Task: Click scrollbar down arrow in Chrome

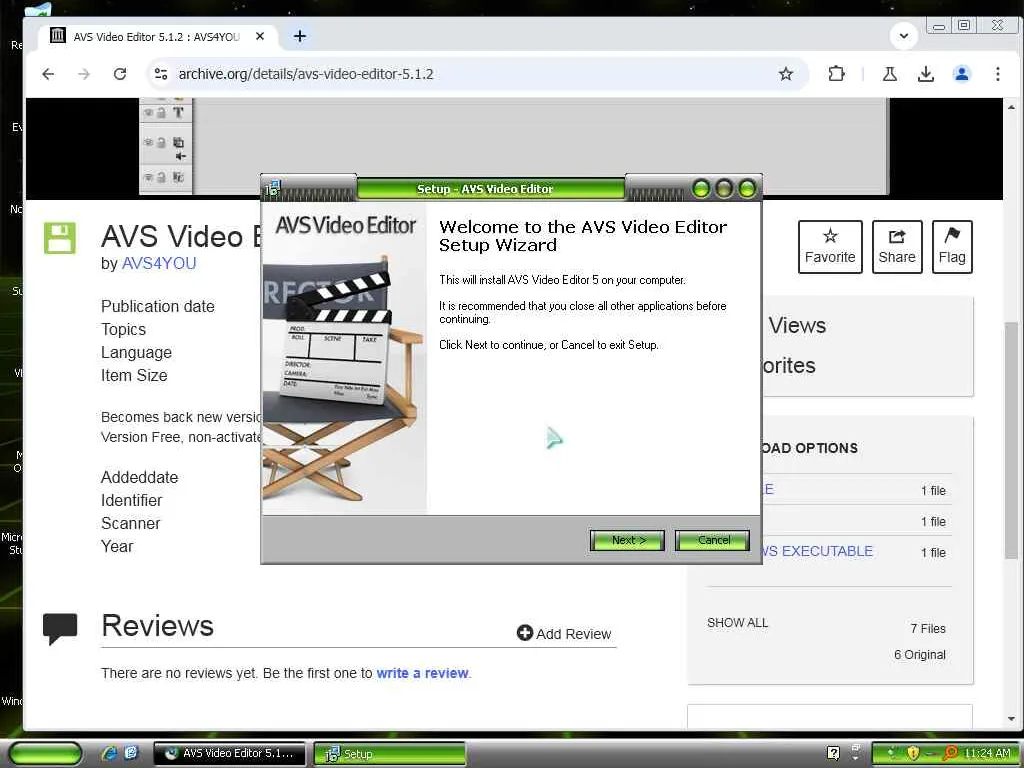Action: 1011,719
